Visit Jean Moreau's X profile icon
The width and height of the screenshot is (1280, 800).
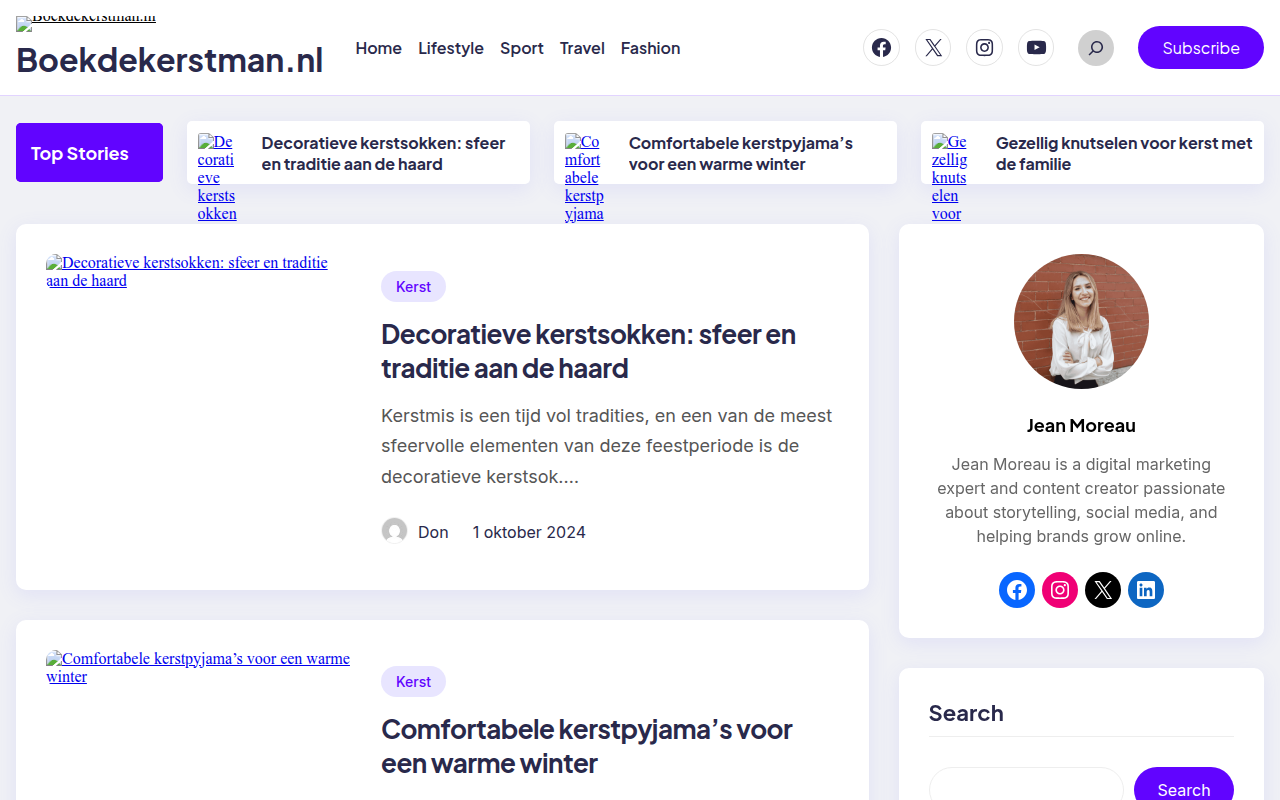[1103, 590]
